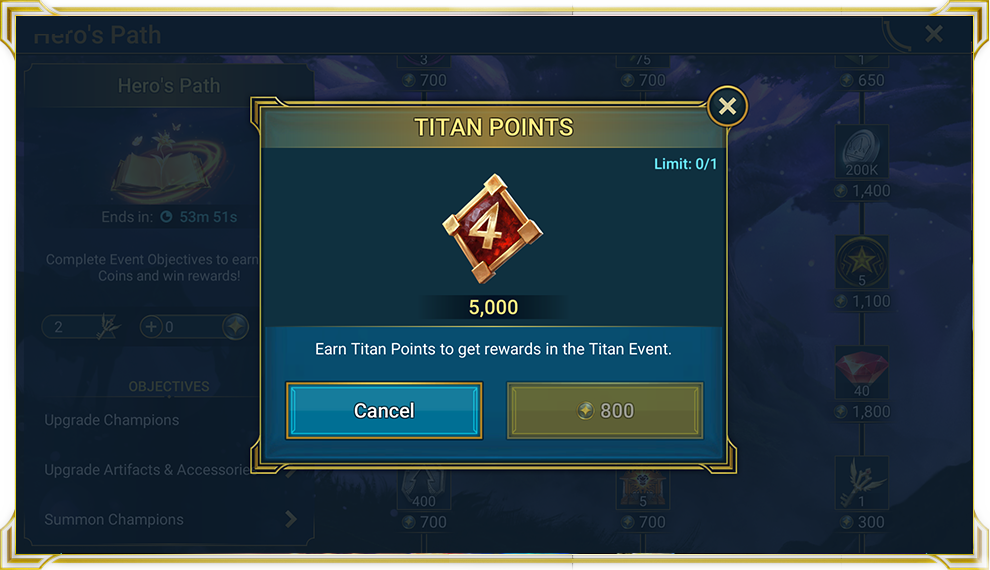Select the red gem reward costing 1,800
This screenshot has height=570, width=990.
[x=862, y=372]
